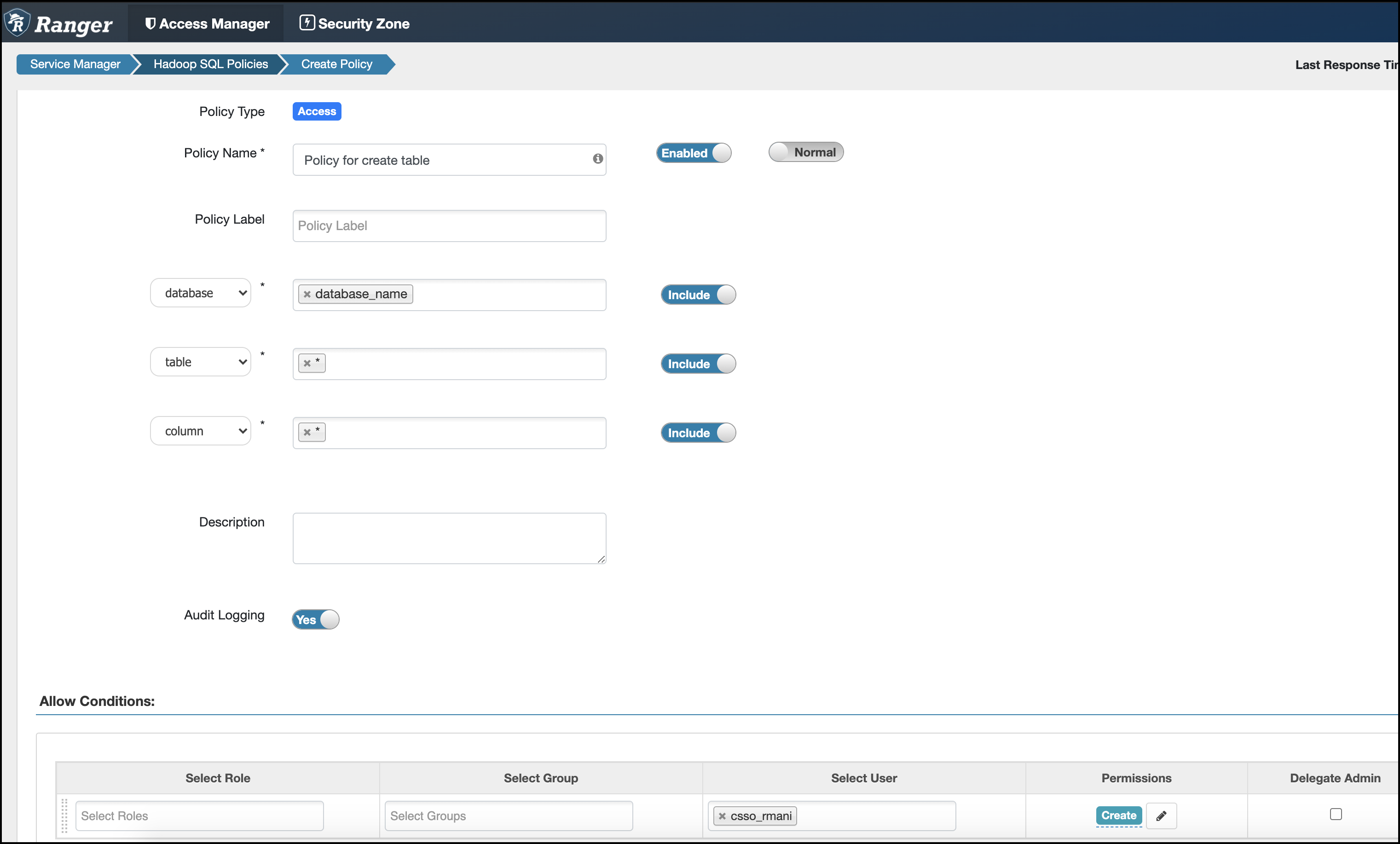Open the Access Manager menu
This screenshot has width=1400, height=844.
click(x=207, y=23)
